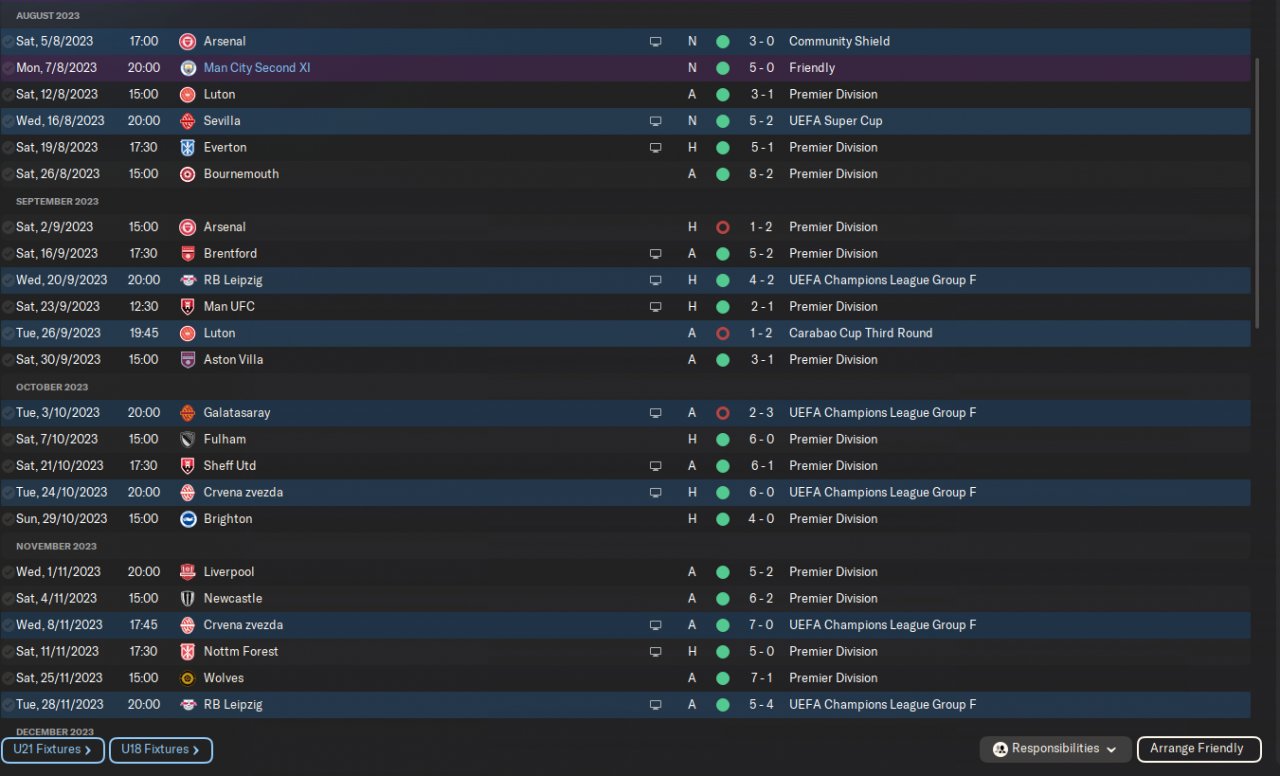Screen dimensions: 1280x776
Task: Toggle the check mark beside Sat 5/8/2023
Action: (8, 42)
